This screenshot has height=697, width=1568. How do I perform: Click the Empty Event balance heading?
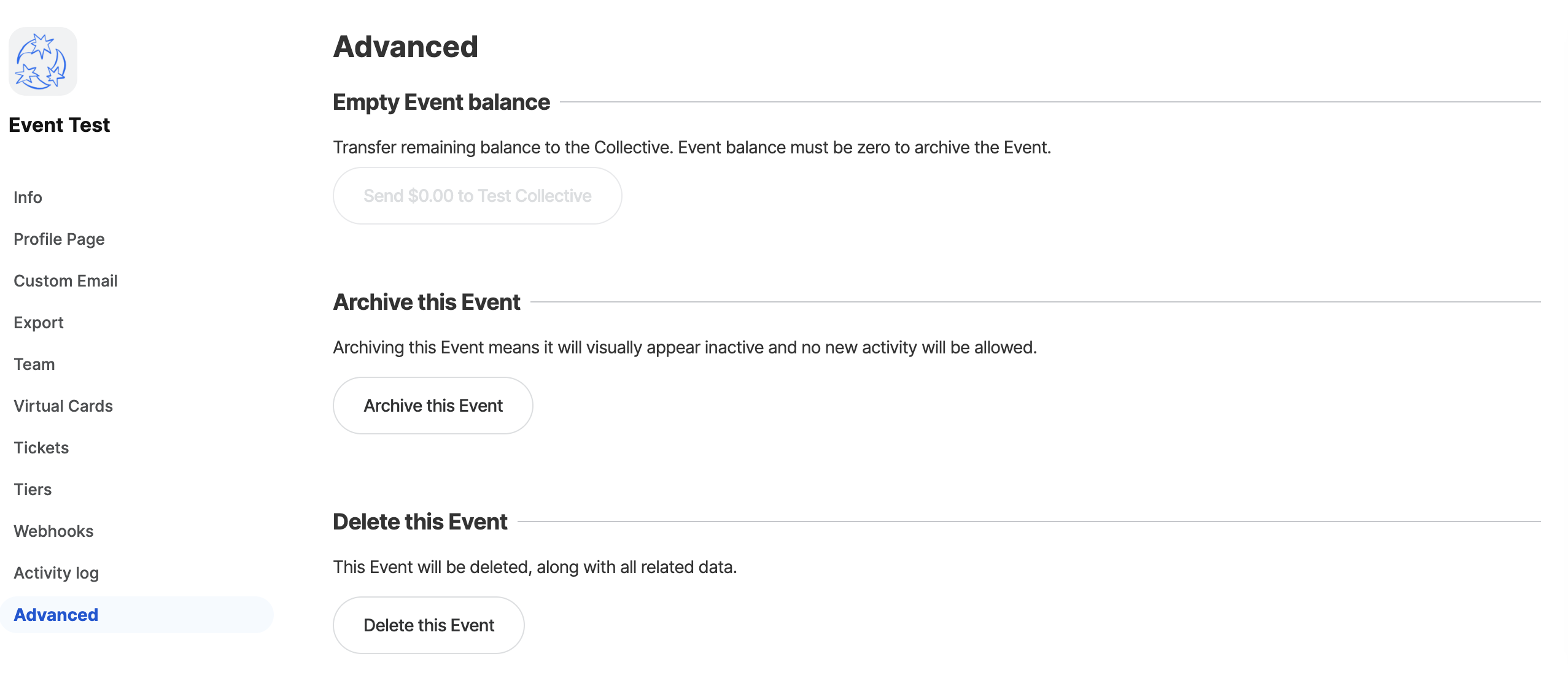[441, 102]
